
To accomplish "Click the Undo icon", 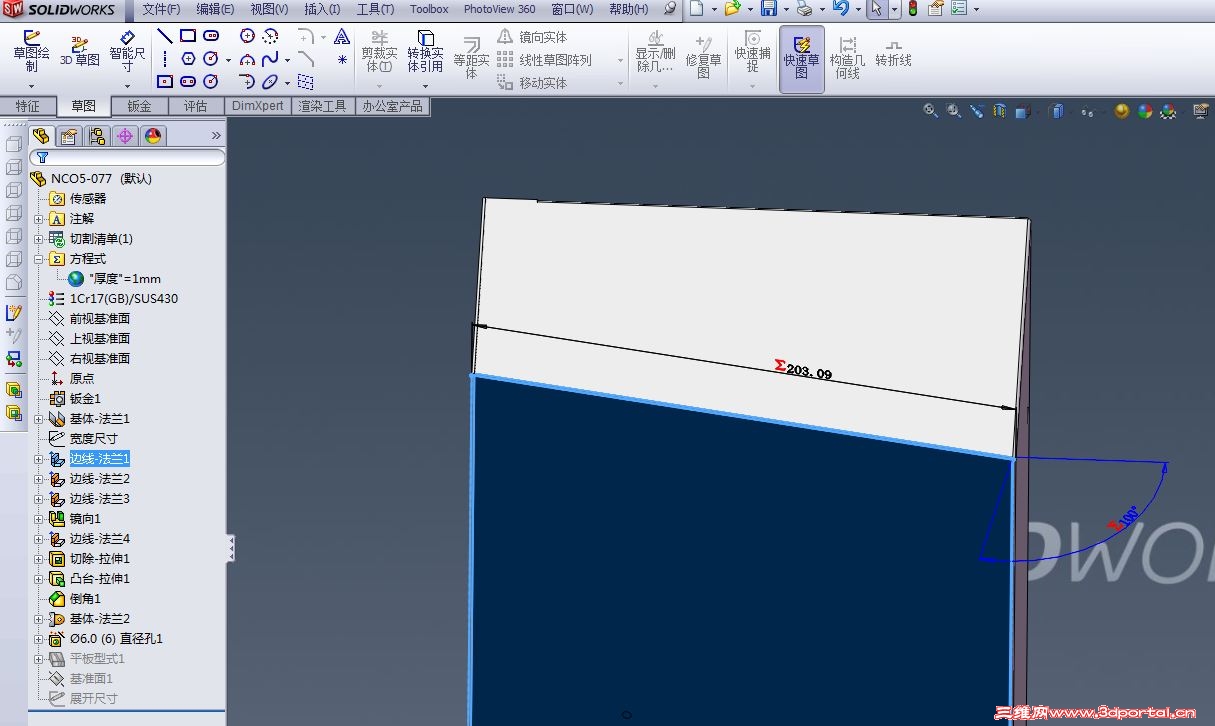I will click(840, 9).
